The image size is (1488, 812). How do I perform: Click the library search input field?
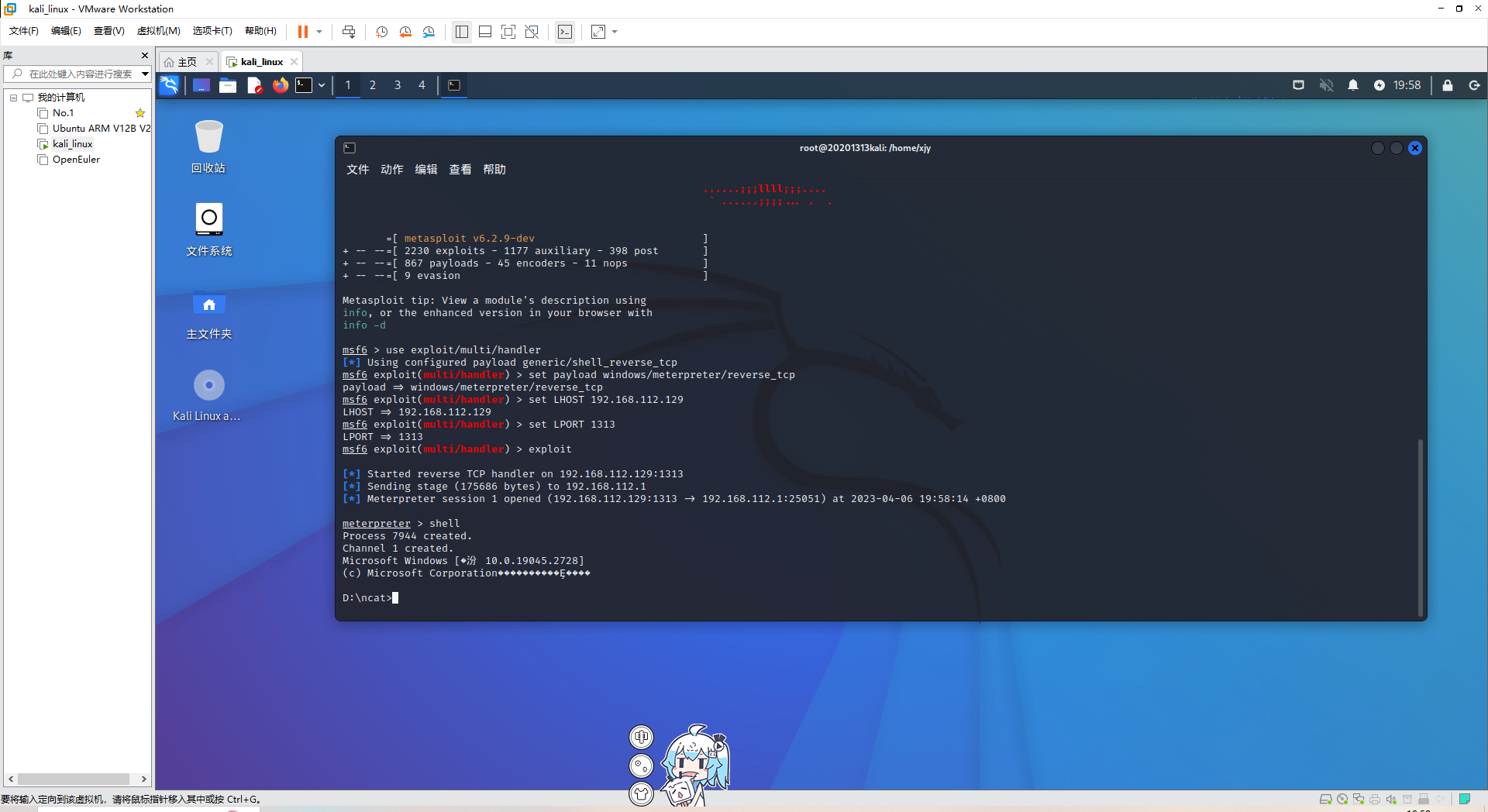pyautogui.click(x=79, y=74)
